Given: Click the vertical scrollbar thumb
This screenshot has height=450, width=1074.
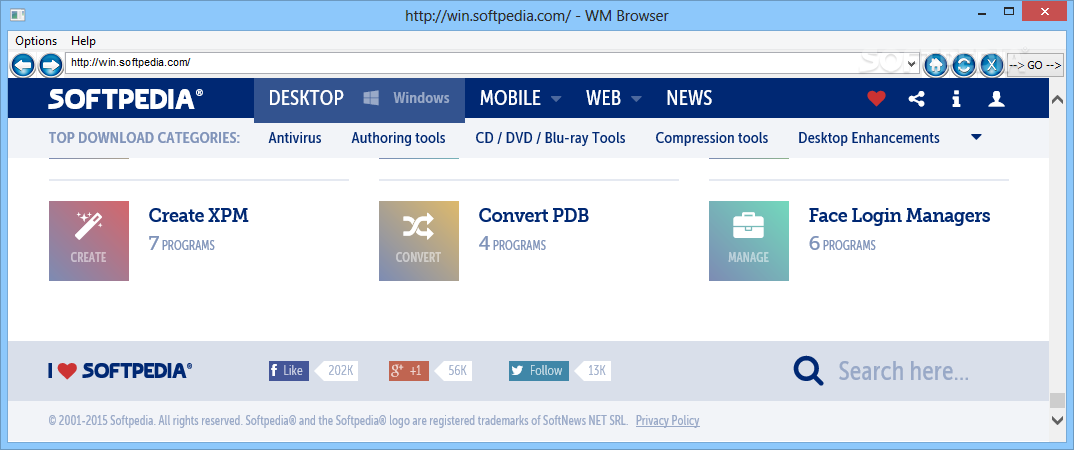Looking at the screenshot, I should click(x=1056, y=402).
